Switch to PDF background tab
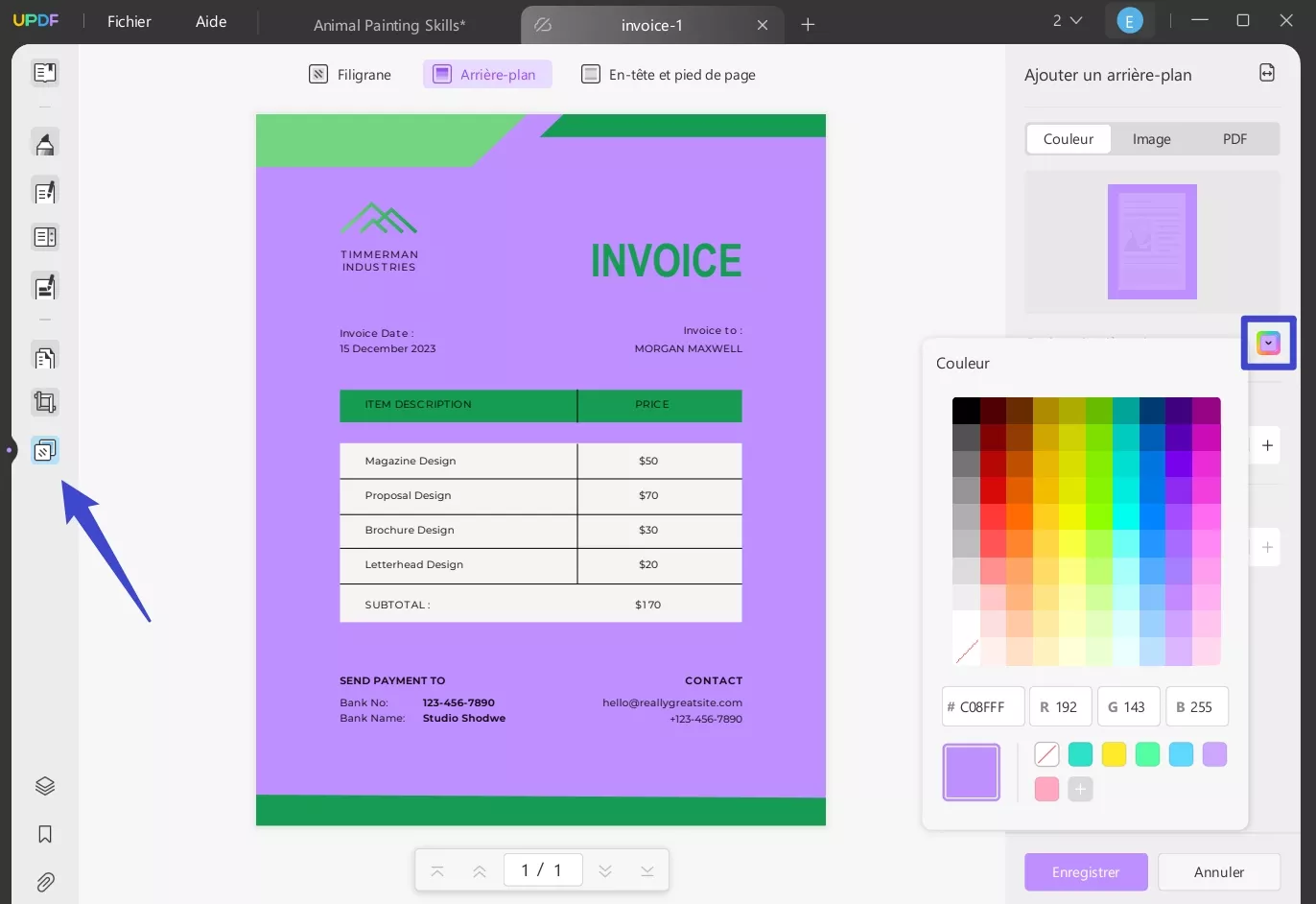This screenshot has height=904, width=1316. (1234, 139)
